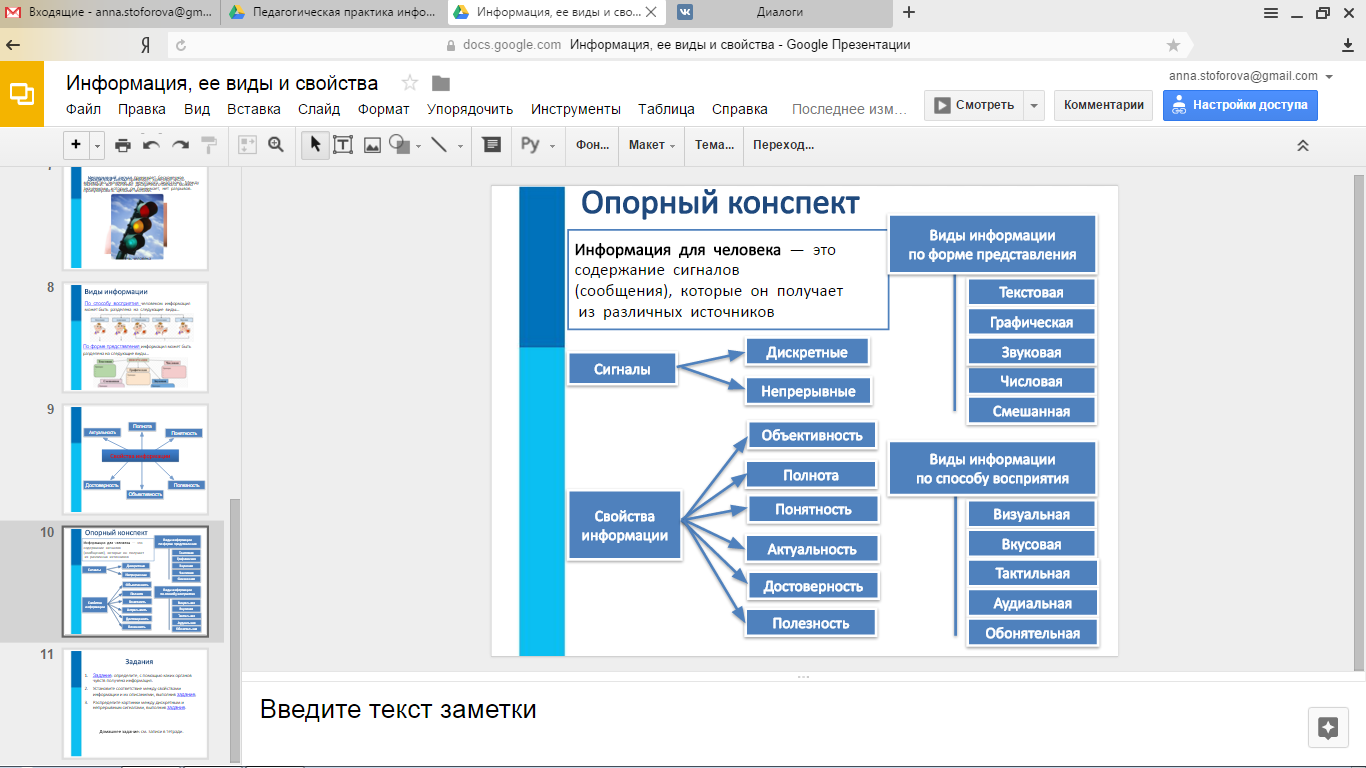Open a new browser tab

tap(909, 13)
